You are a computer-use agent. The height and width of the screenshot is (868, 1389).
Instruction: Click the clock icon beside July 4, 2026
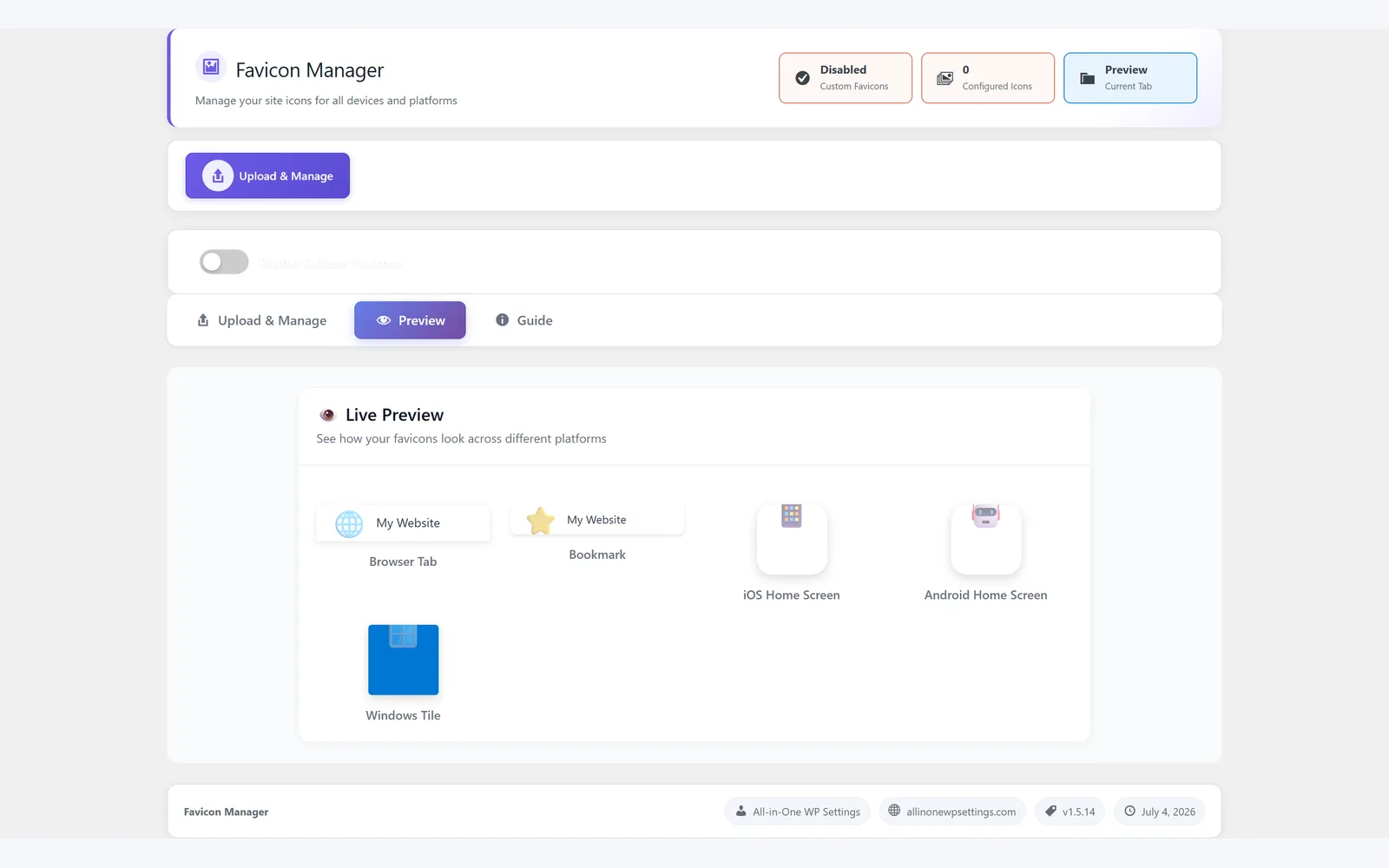1129,812
